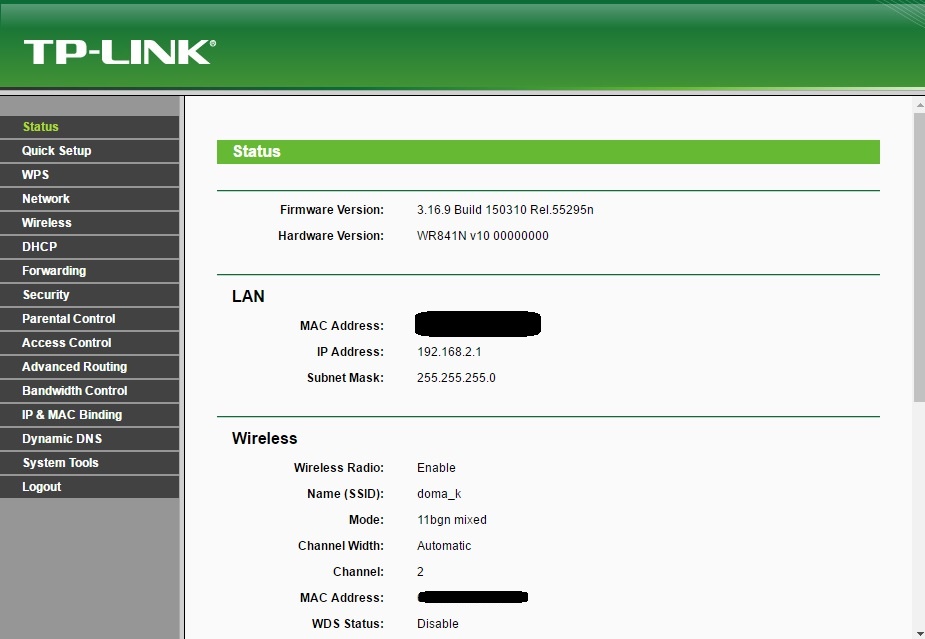Open the Status menu item
The width and height of the screenshot is (925, 639).
(89, 127)
